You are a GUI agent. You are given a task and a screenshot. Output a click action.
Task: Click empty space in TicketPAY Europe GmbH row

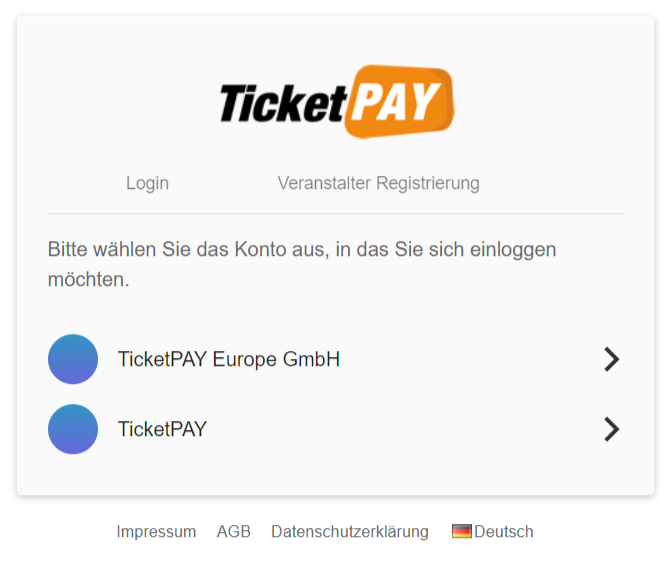[471, 359]
